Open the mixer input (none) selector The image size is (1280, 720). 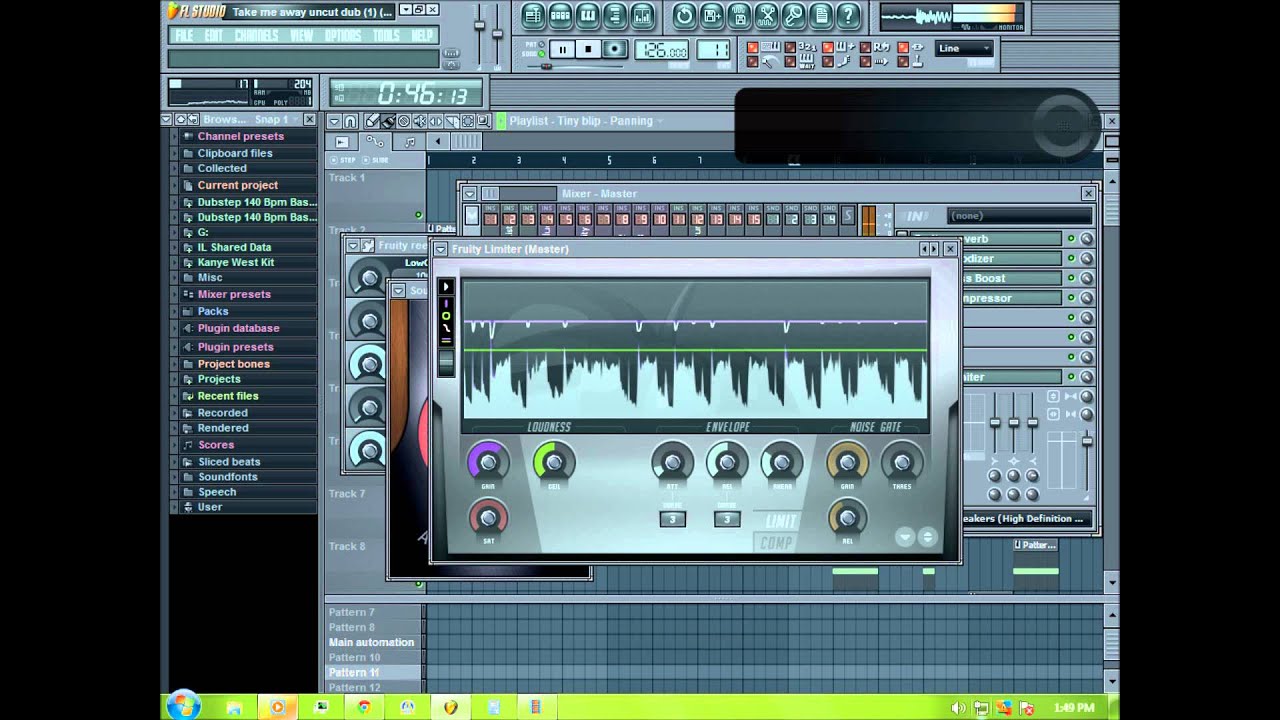[x=1018, y=216]
